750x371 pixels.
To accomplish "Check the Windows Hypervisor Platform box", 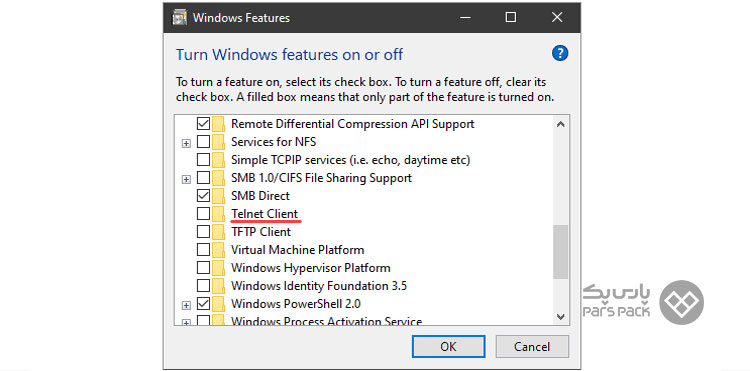I will 203,268.
